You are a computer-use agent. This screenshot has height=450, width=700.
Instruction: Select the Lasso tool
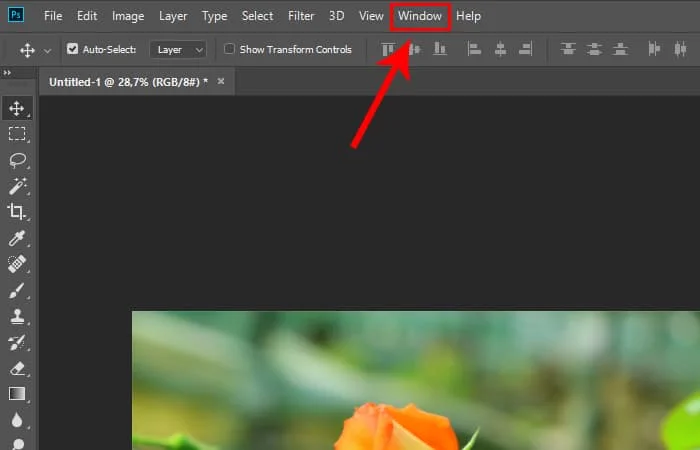(x=17, y=160)
